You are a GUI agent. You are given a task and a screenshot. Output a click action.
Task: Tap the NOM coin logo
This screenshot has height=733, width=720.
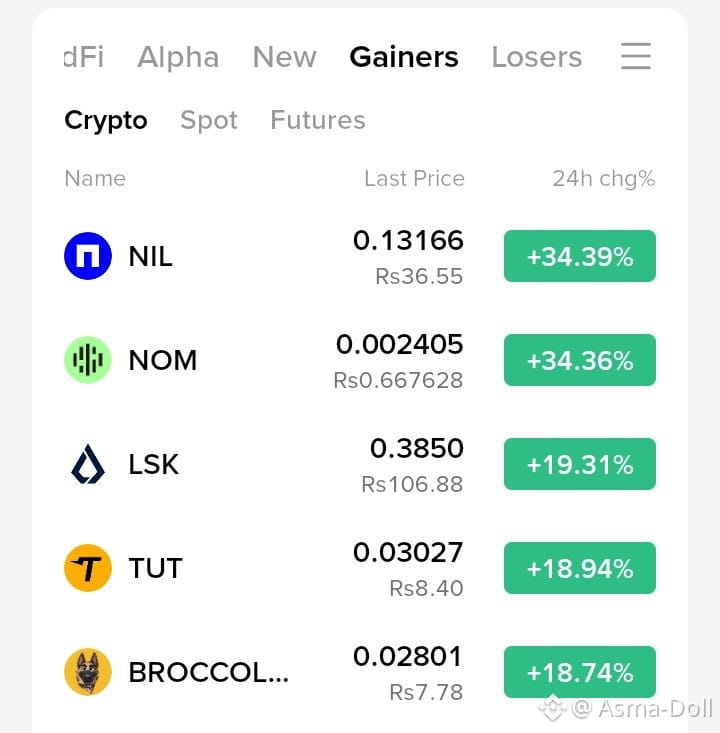(88, 360)
